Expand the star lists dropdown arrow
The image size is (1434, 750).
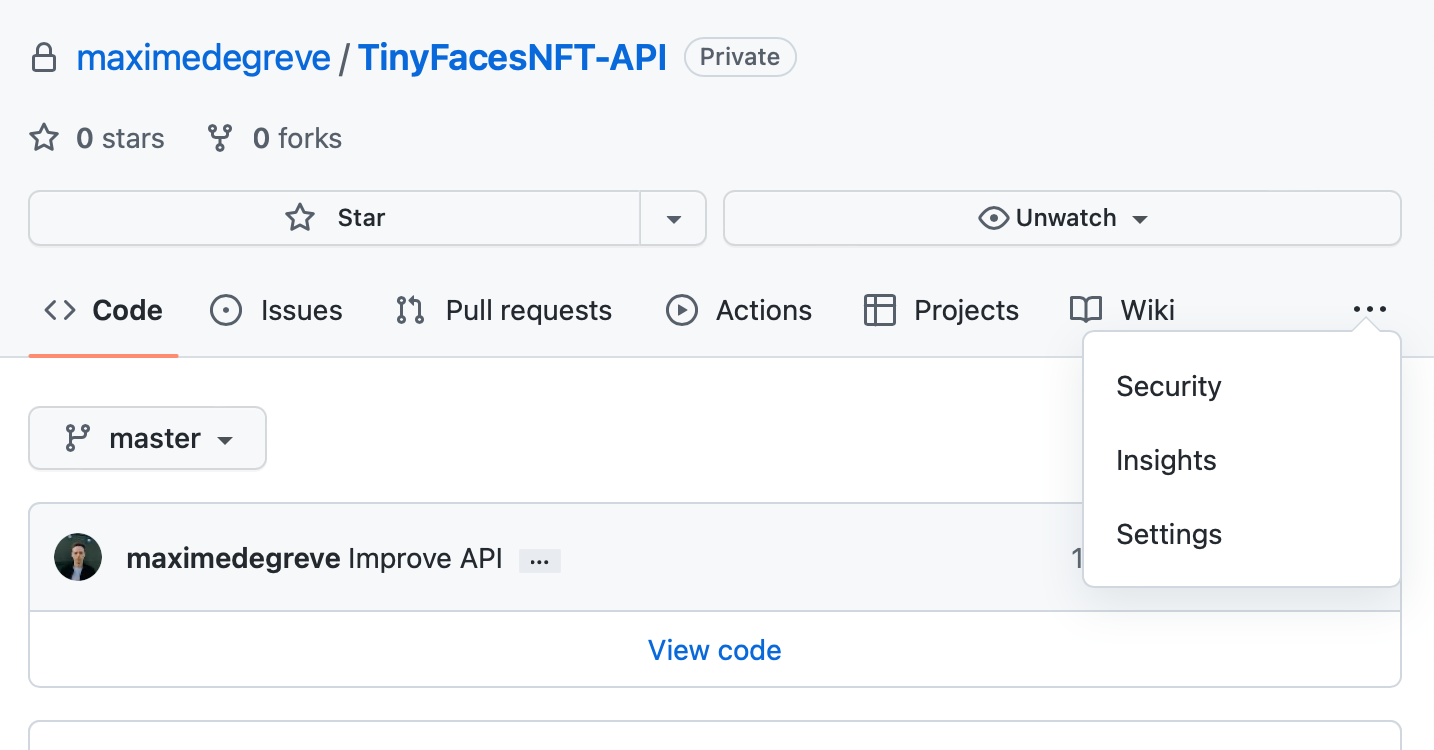click(x=673, y=218)
